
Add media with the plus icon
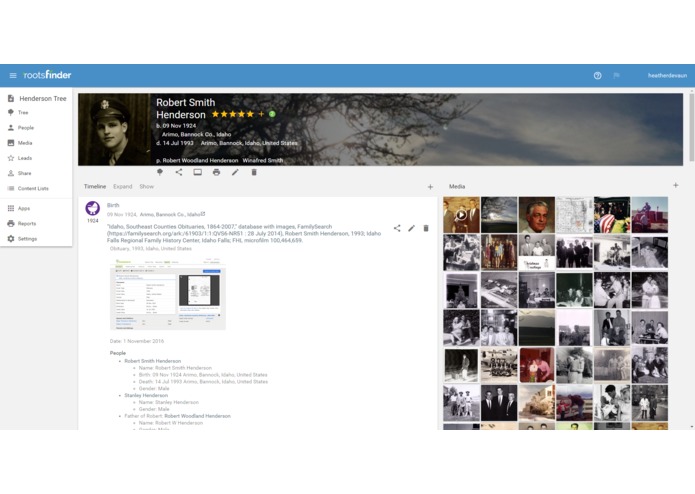click(675, 185)
